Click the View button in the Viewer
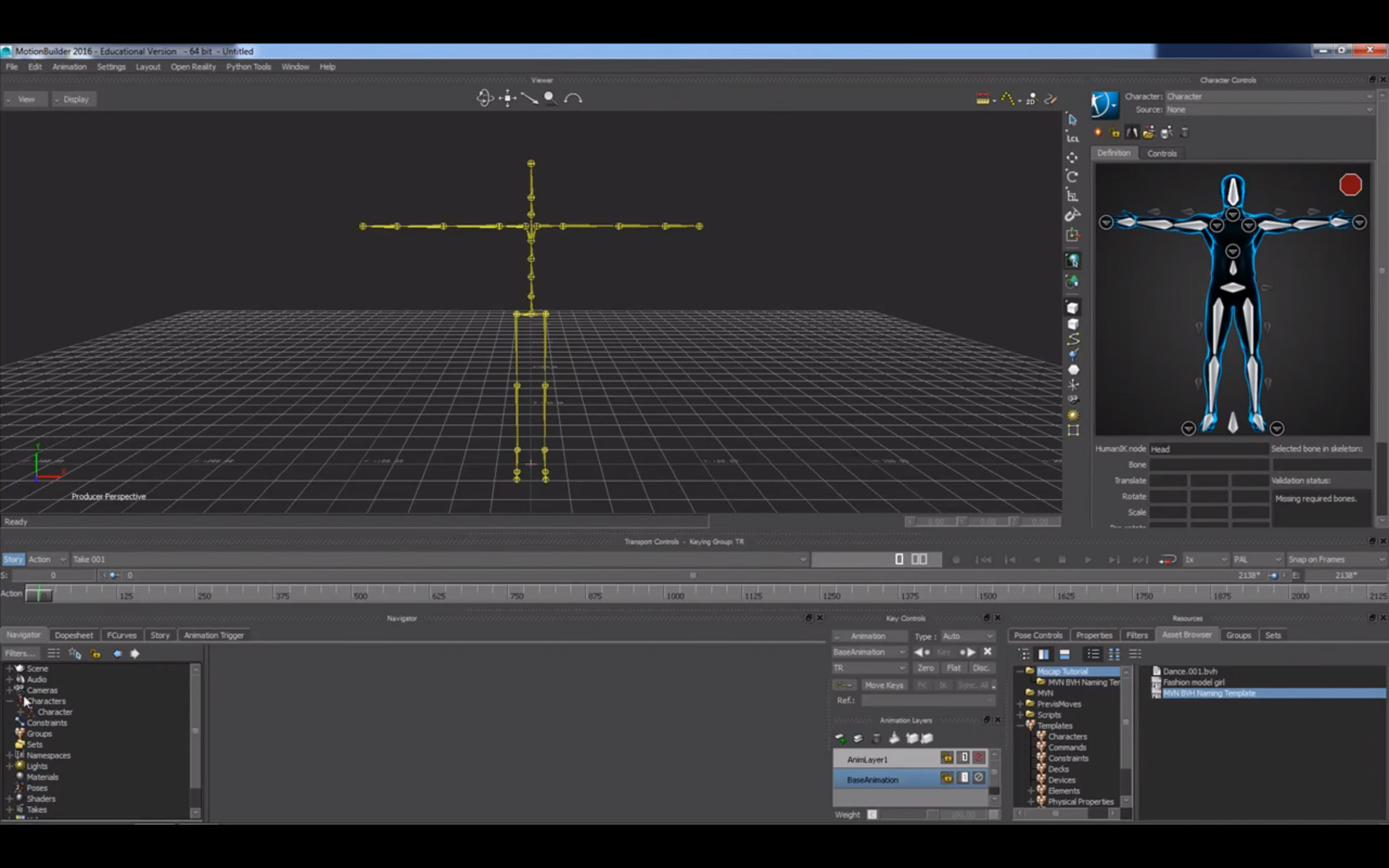The width and height of the screenshot is (1389, 868). 25,99
